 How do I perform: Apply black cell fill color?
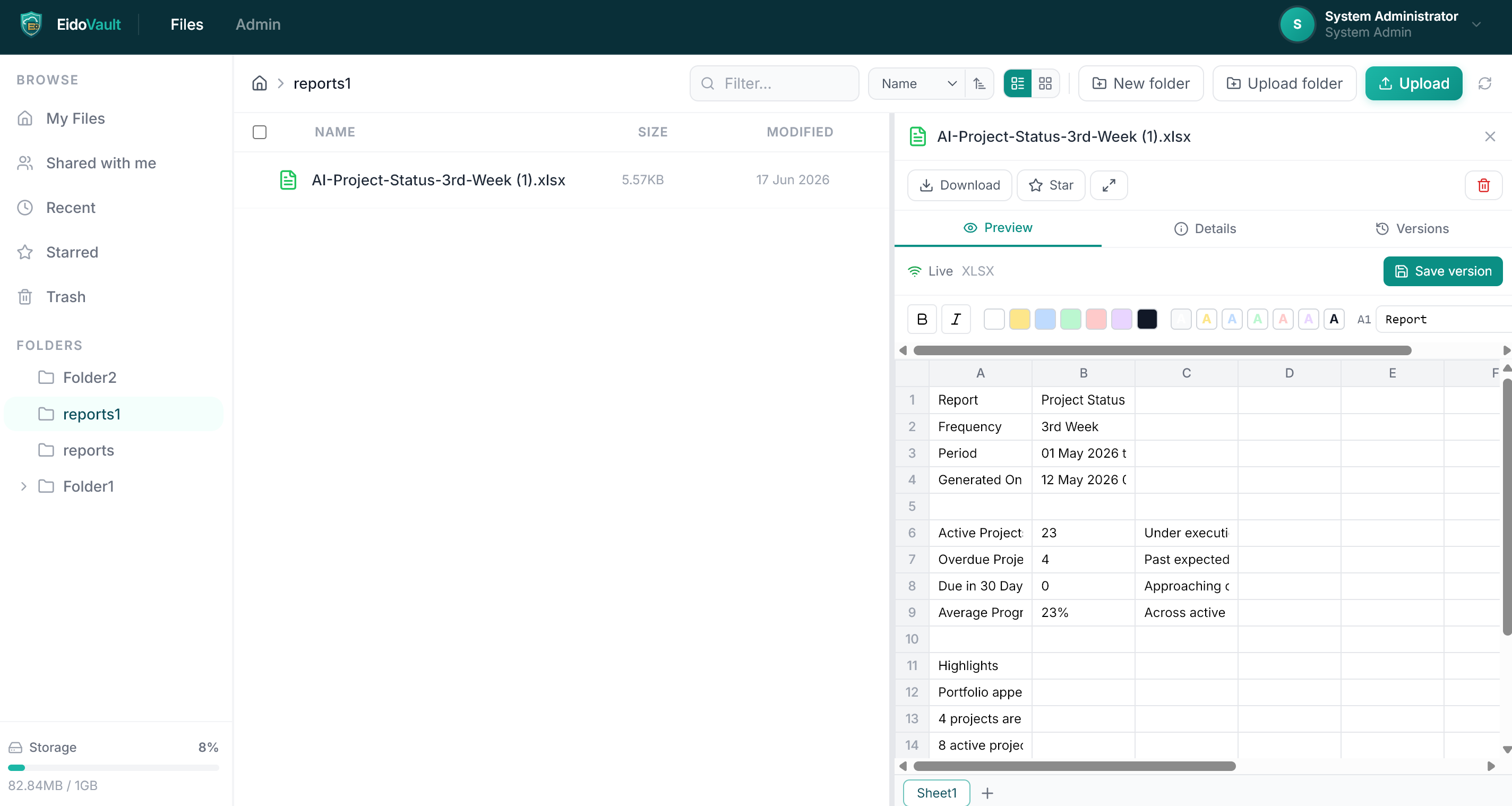coord(1147,319)
